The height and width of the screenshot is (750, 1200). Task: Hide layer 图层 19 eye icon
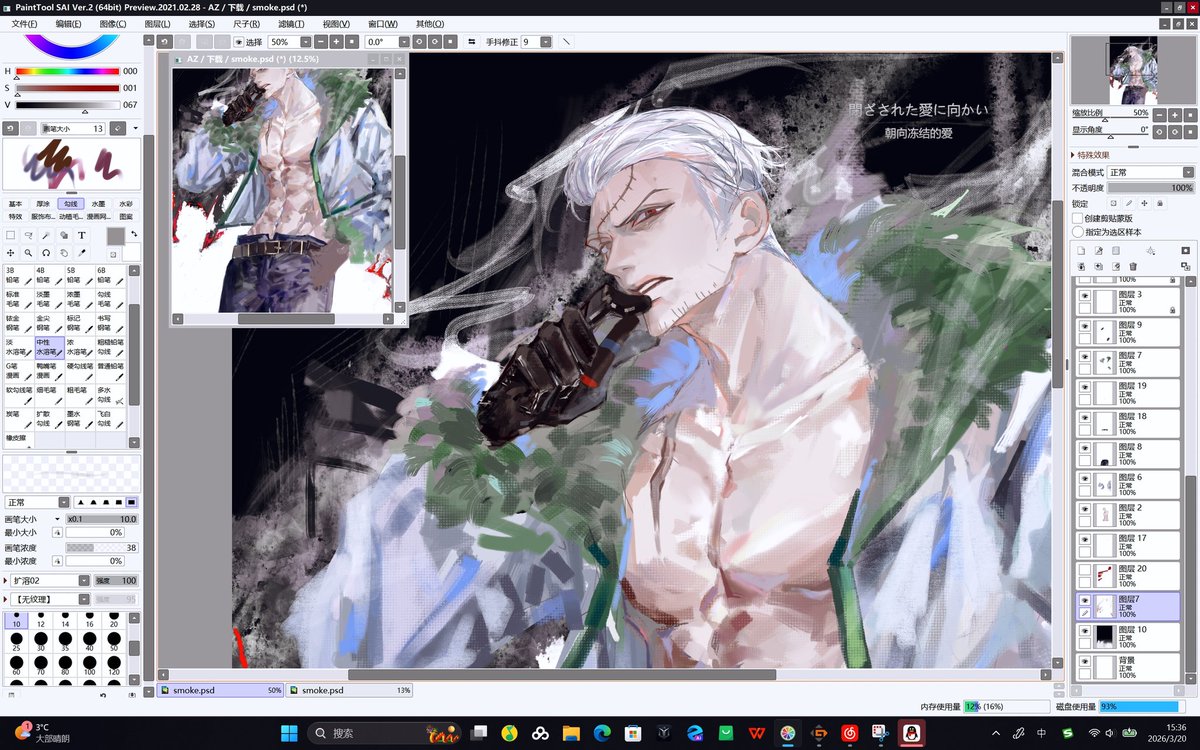(1084, 385)
